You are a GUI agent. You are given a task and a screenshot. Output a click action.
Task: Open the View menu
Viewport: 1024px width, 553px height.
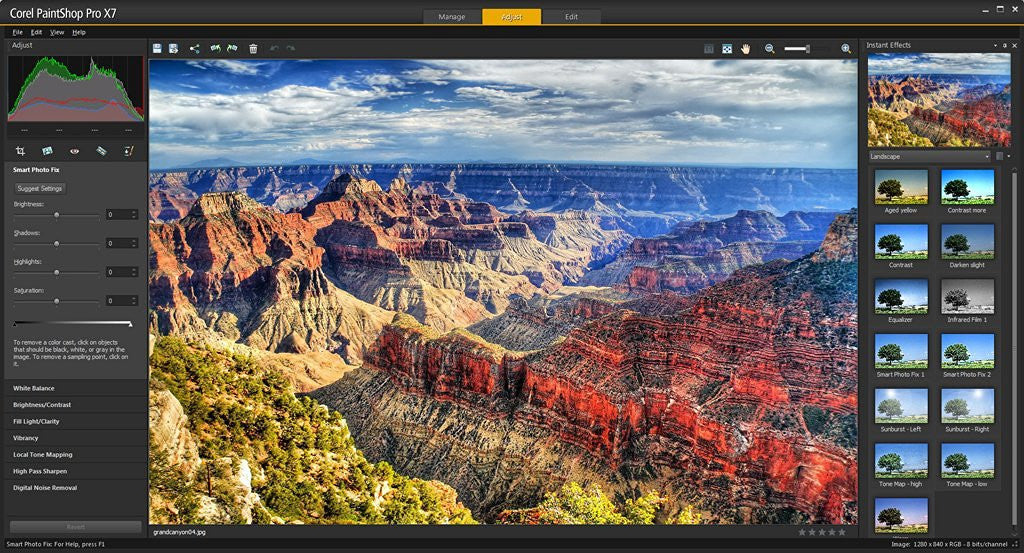click(x=57, y=32)
